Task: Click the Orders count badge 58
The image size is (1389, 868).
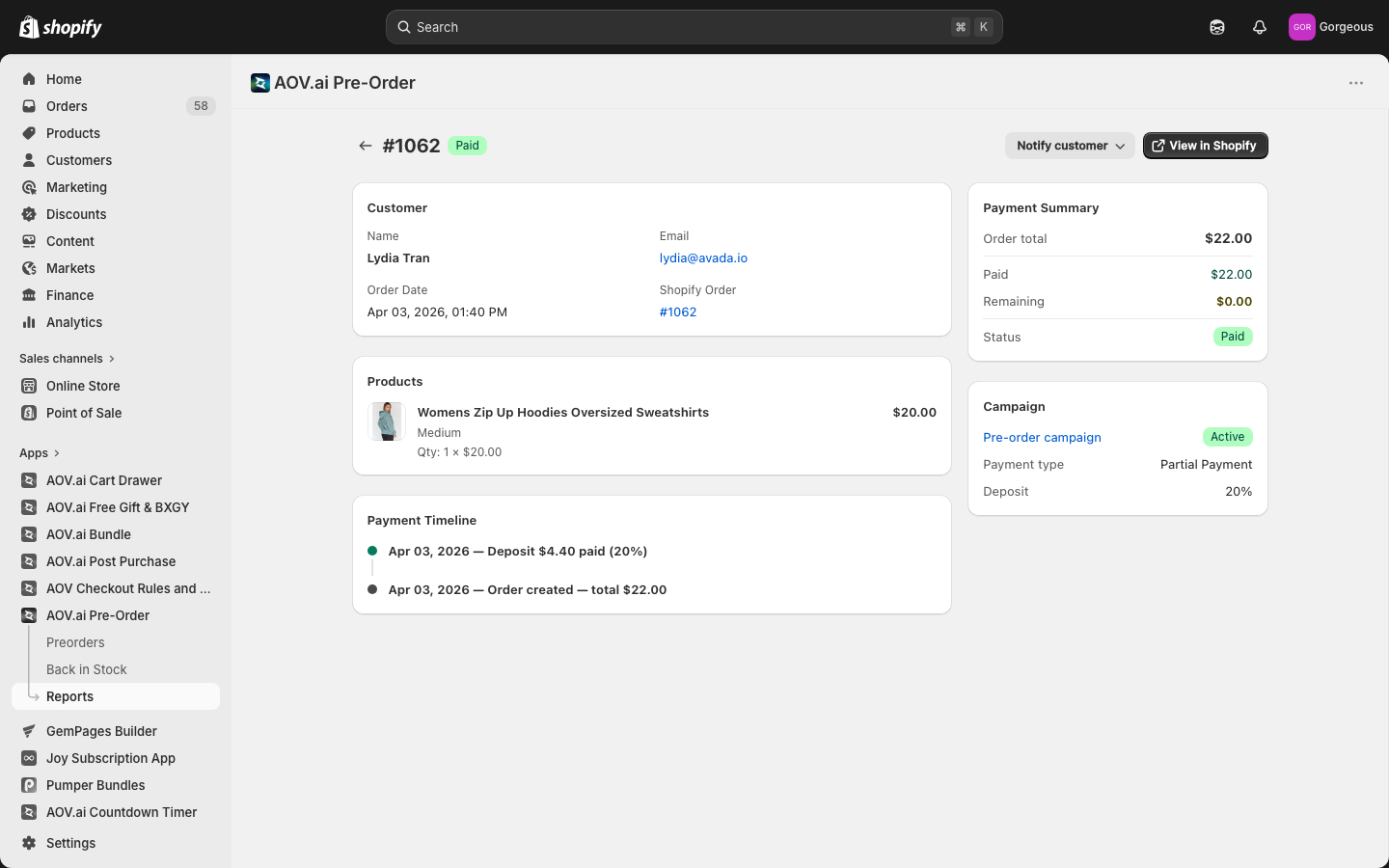Action: pos(201,106)
